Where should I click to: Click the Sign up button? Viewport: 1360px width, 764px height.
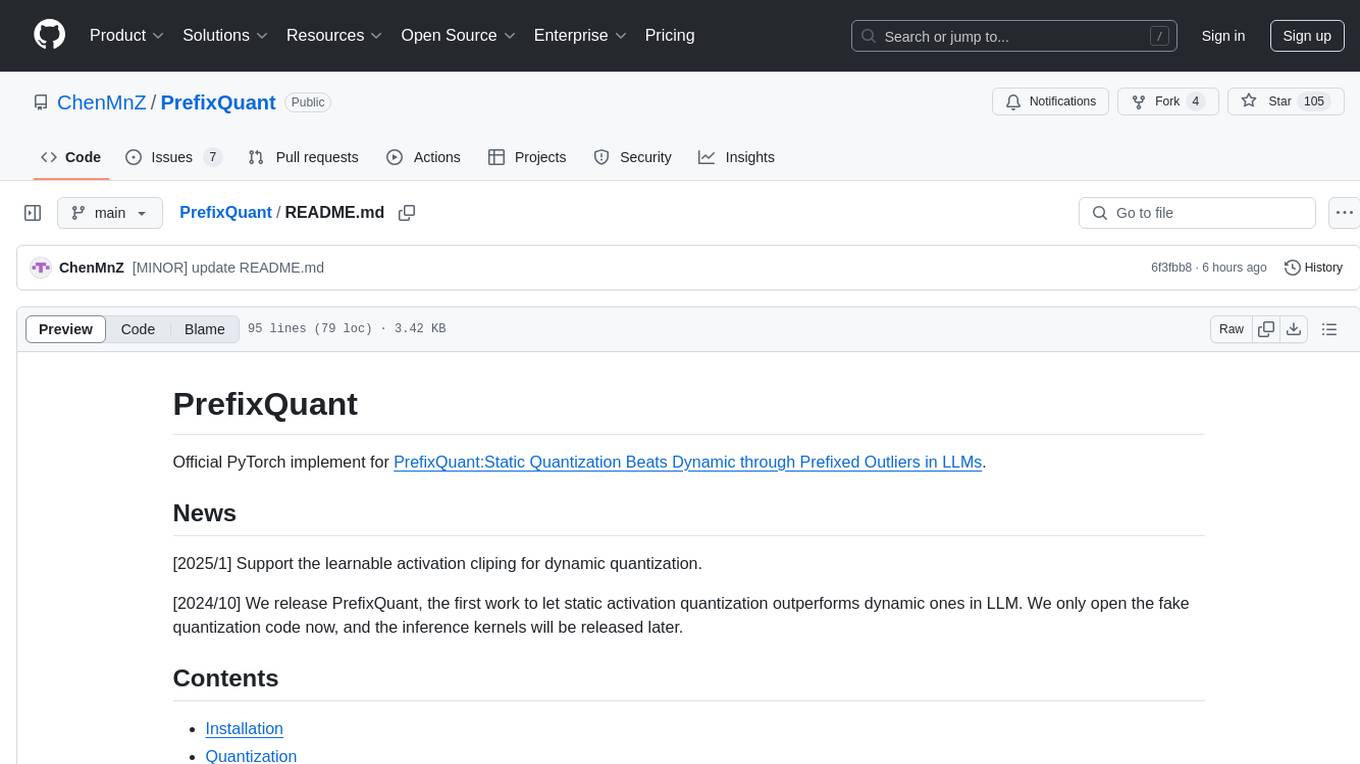[x=1307, y=36]
